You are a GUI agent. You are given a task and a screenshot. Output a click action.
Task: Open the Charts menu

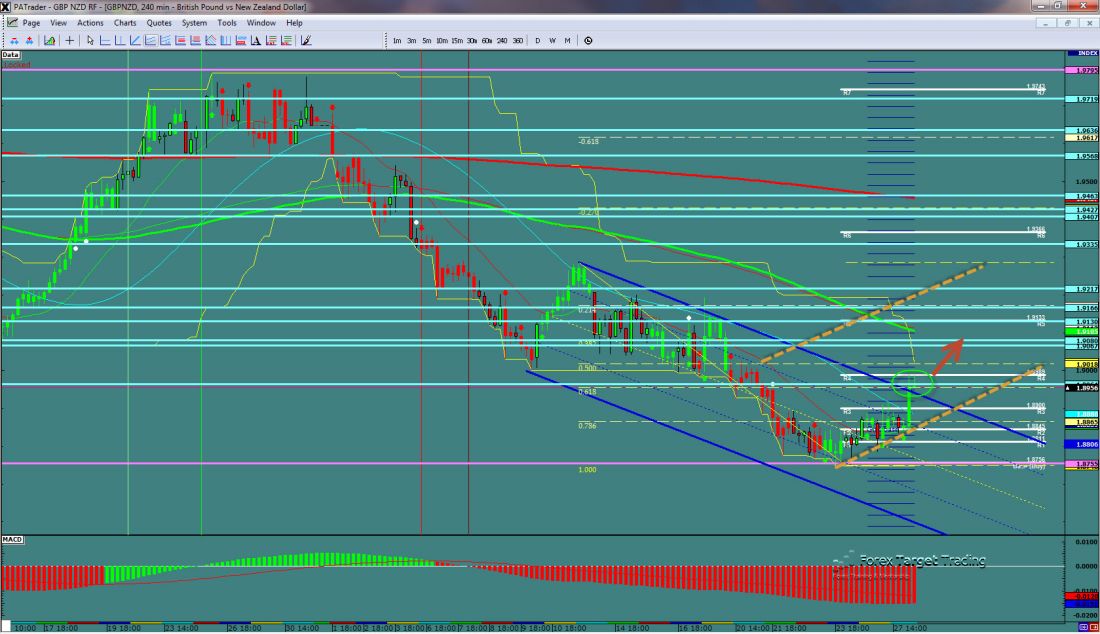click(125, 22)
